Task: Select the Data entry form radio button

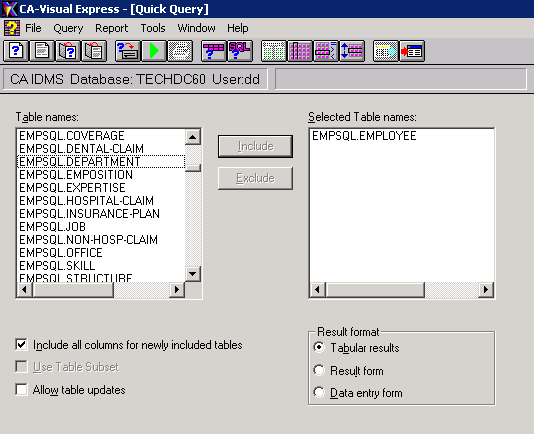Action: pos(319,392)
